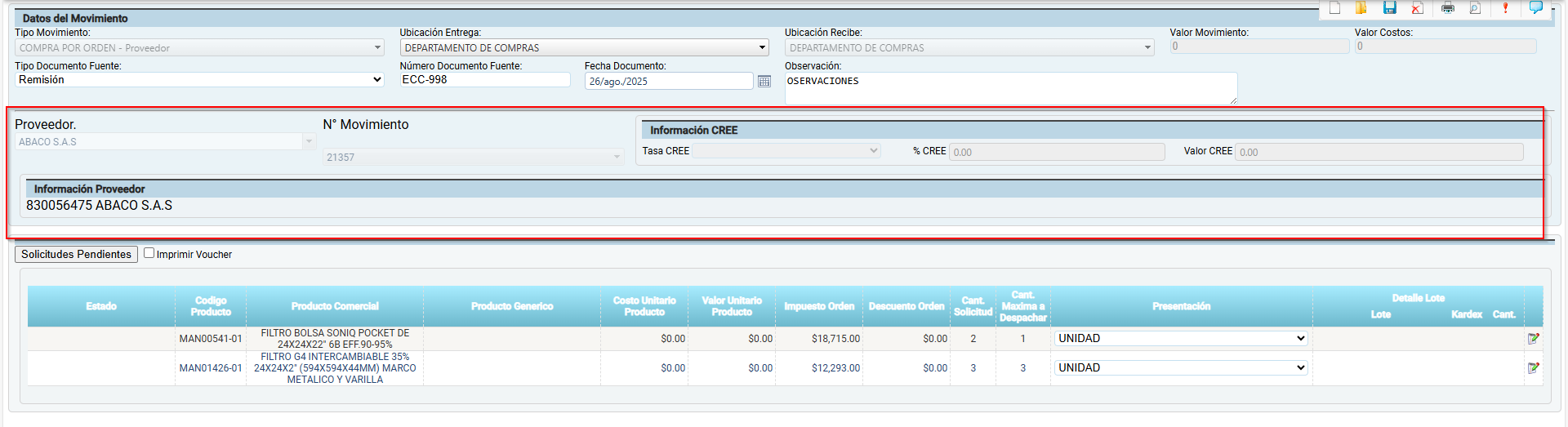
Task: Click inside the Observación text area
Action: click(1010, 88)
